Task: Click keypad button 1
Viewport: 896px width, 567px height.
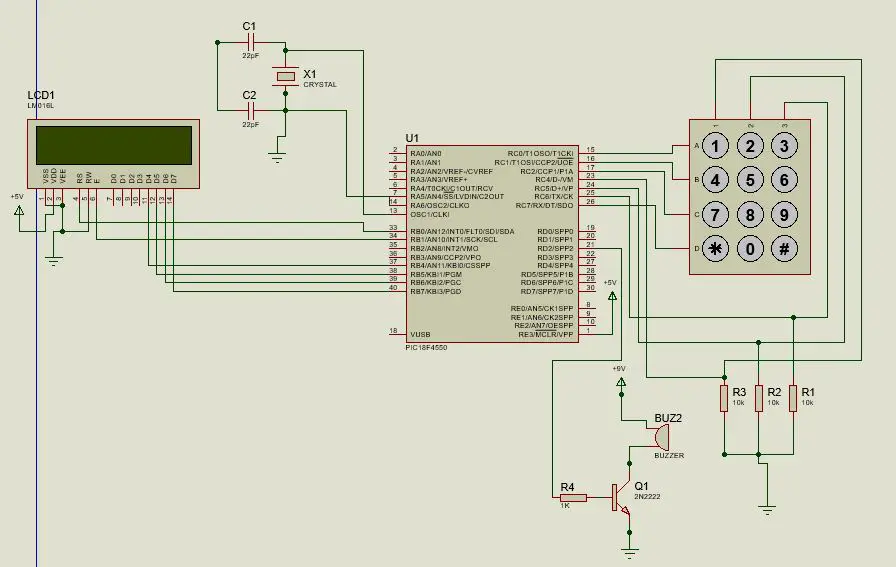Action: (715, 146)
